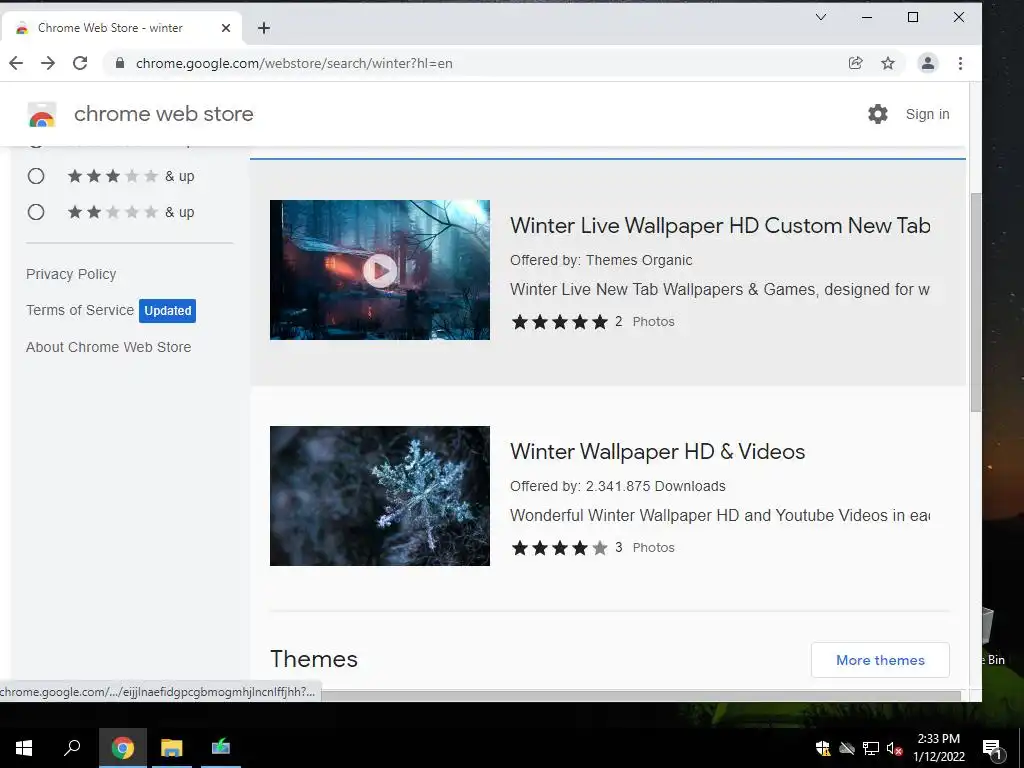Reload the Chrome Web Store page
Image resolution: width=1024 pixels, height=768 pixels.
tap(80, 63)
